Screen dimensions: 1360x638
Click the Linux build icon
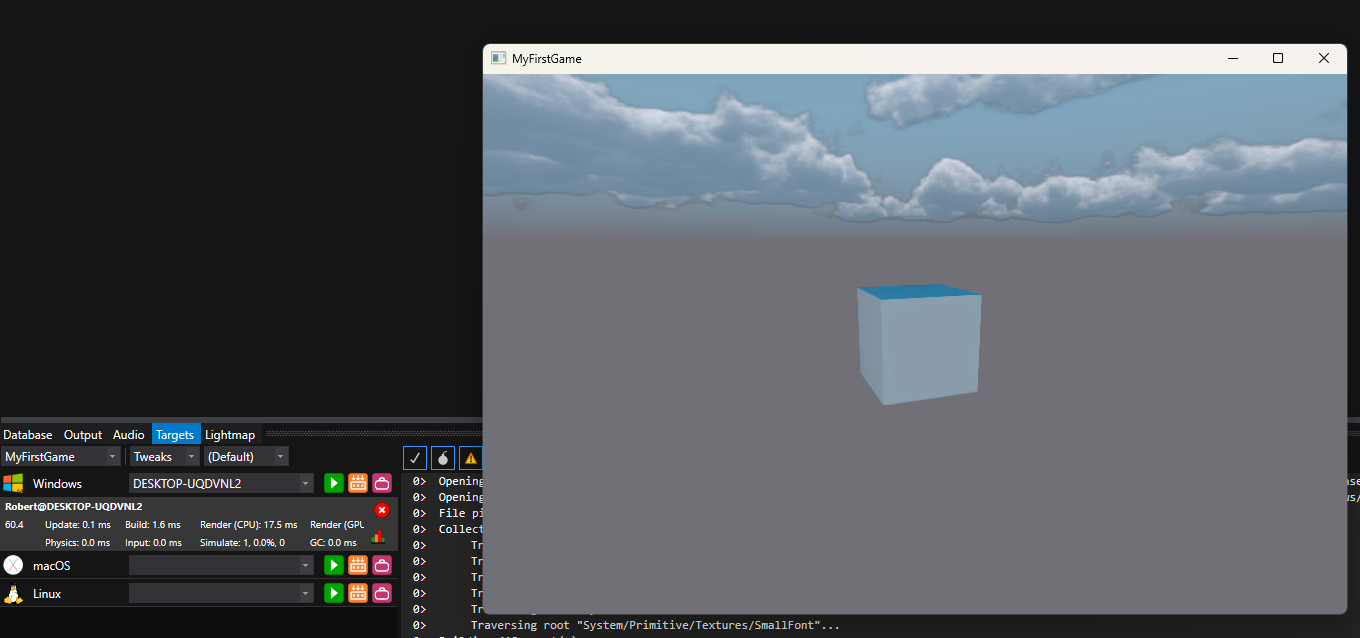coord(357,593)
